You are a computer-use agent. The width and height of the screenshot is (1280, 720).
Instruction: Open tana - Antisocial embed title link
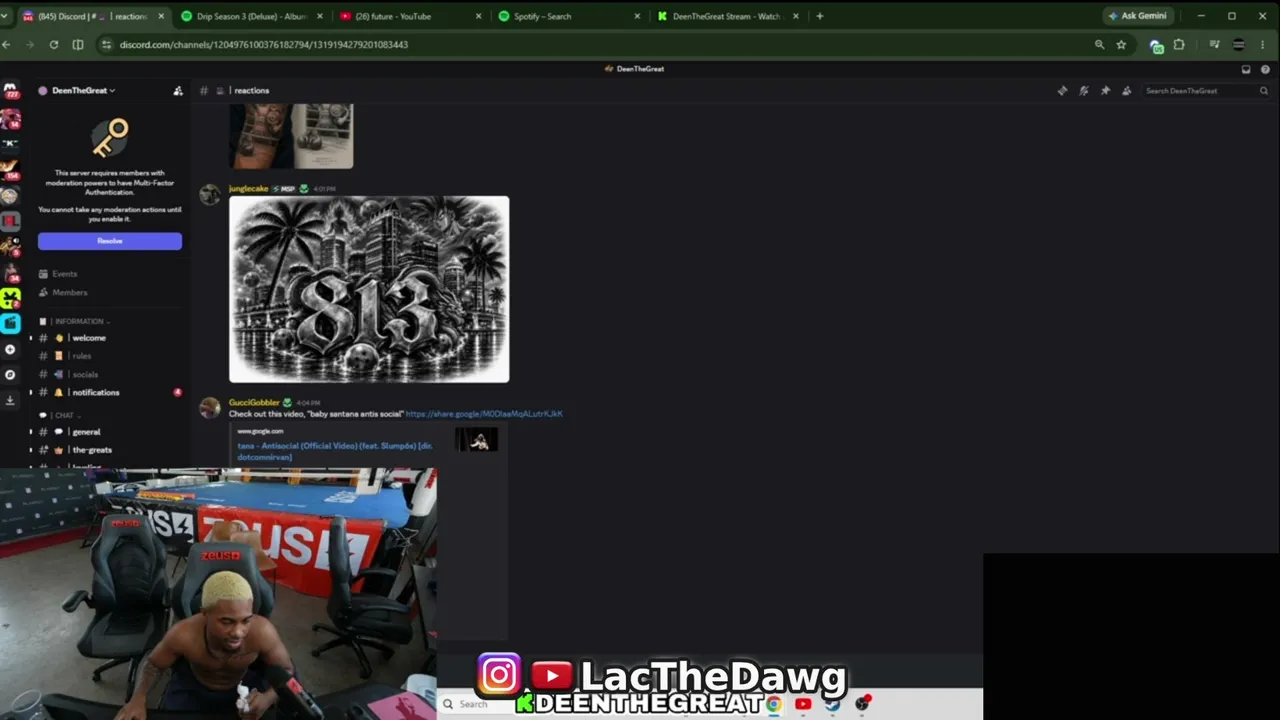point(334,451)
